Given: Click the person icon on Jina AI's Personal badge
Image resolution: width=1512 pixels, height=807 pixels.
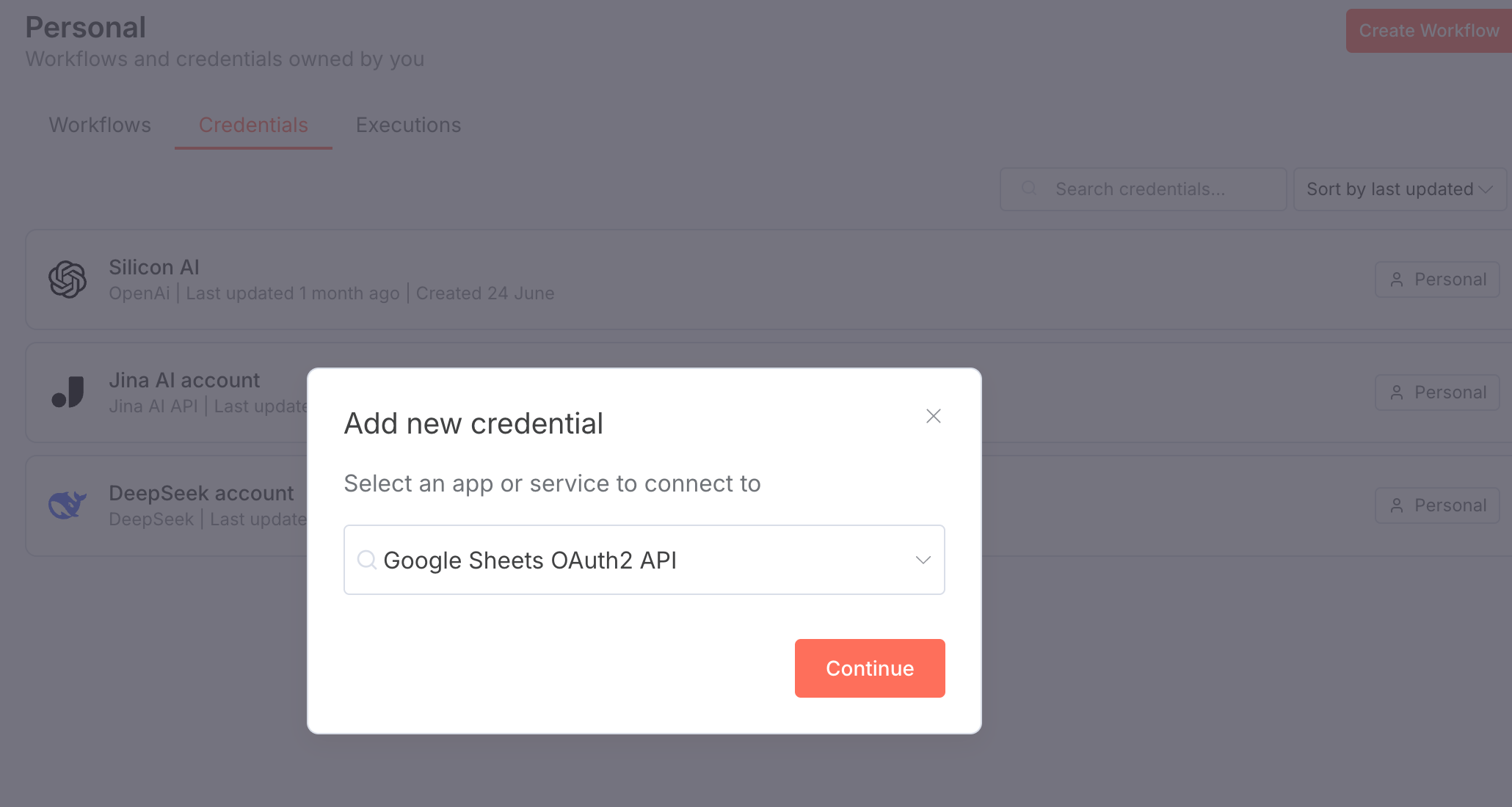Looking at the screenshot, I should 1397,392.
